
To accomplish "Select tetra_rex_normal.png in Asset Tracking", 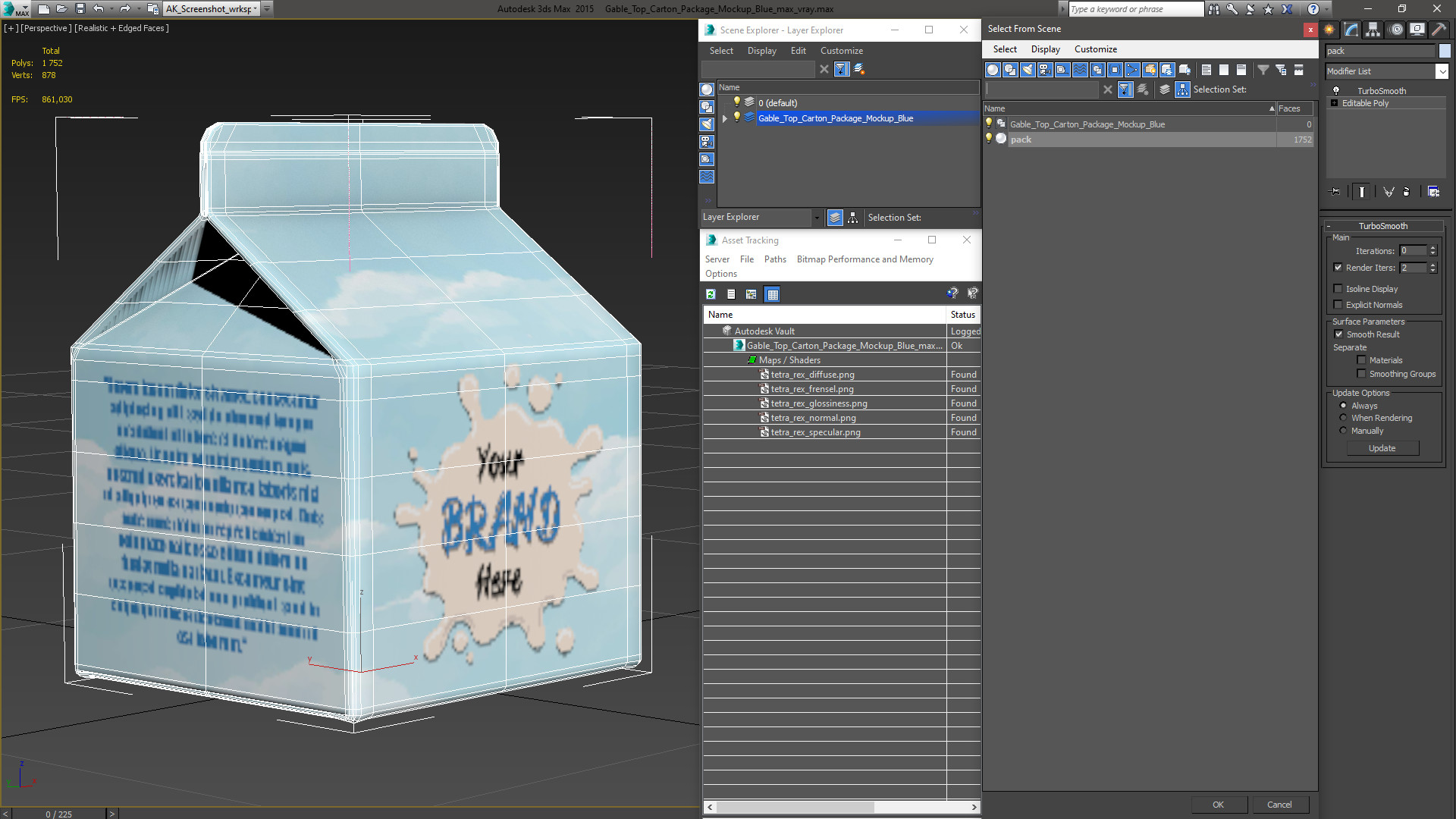I will (813, 418).
